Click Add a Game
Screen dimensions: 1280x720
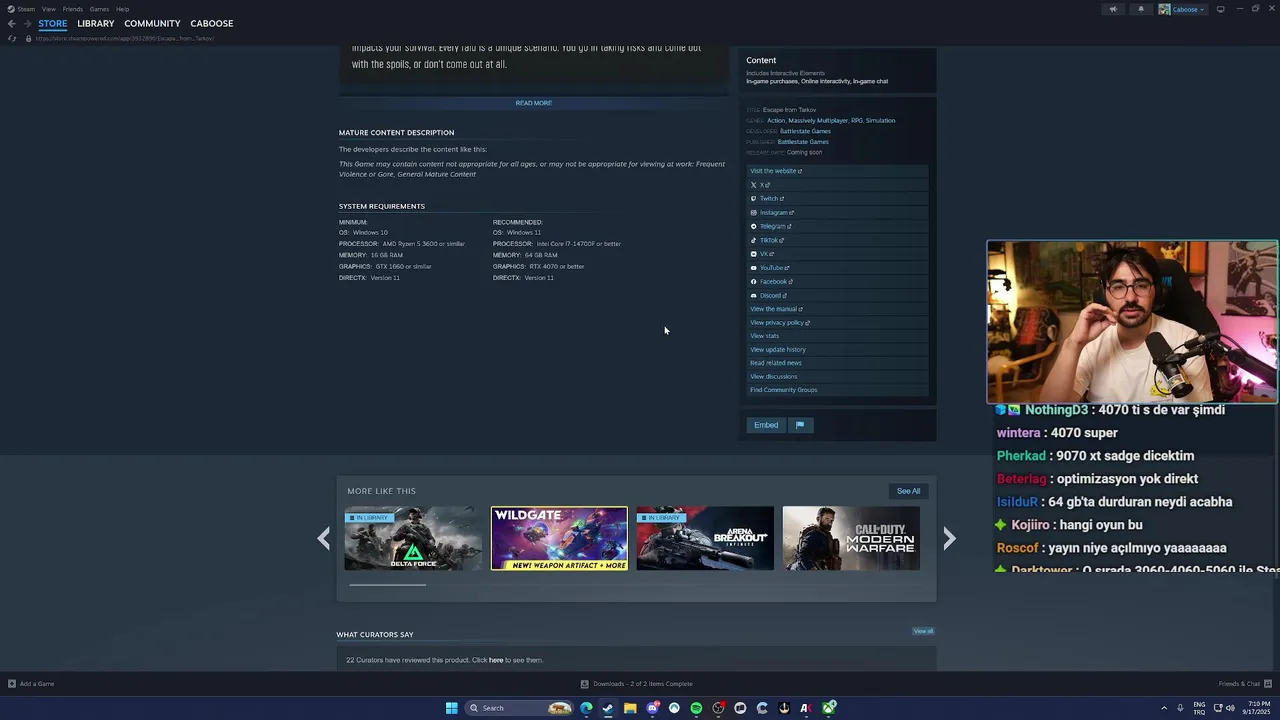point(31,684)
